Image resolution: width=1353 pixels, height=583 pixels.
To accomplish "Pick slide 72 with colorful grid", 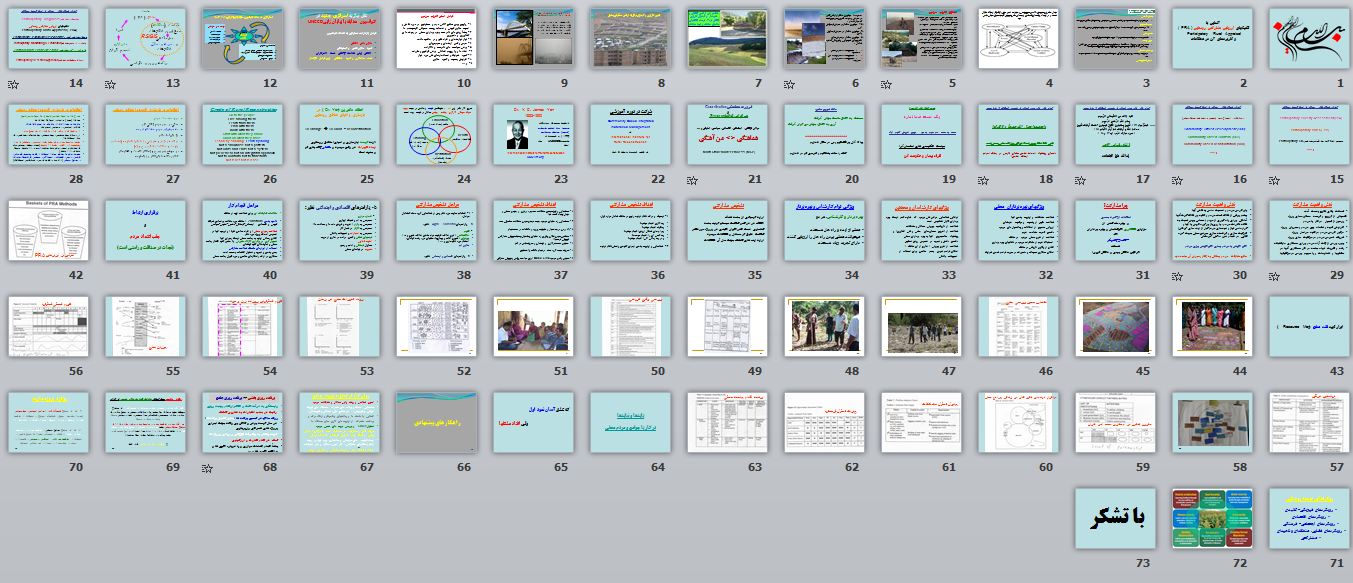I will tap(1211, 518).
